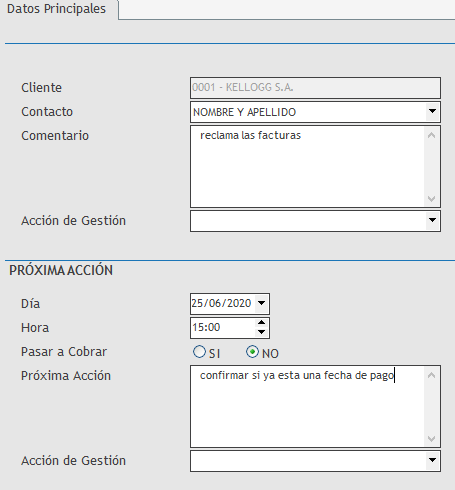Decrease Hora with the down arrow
Screen dimensions: 455x490
[262, 332]
